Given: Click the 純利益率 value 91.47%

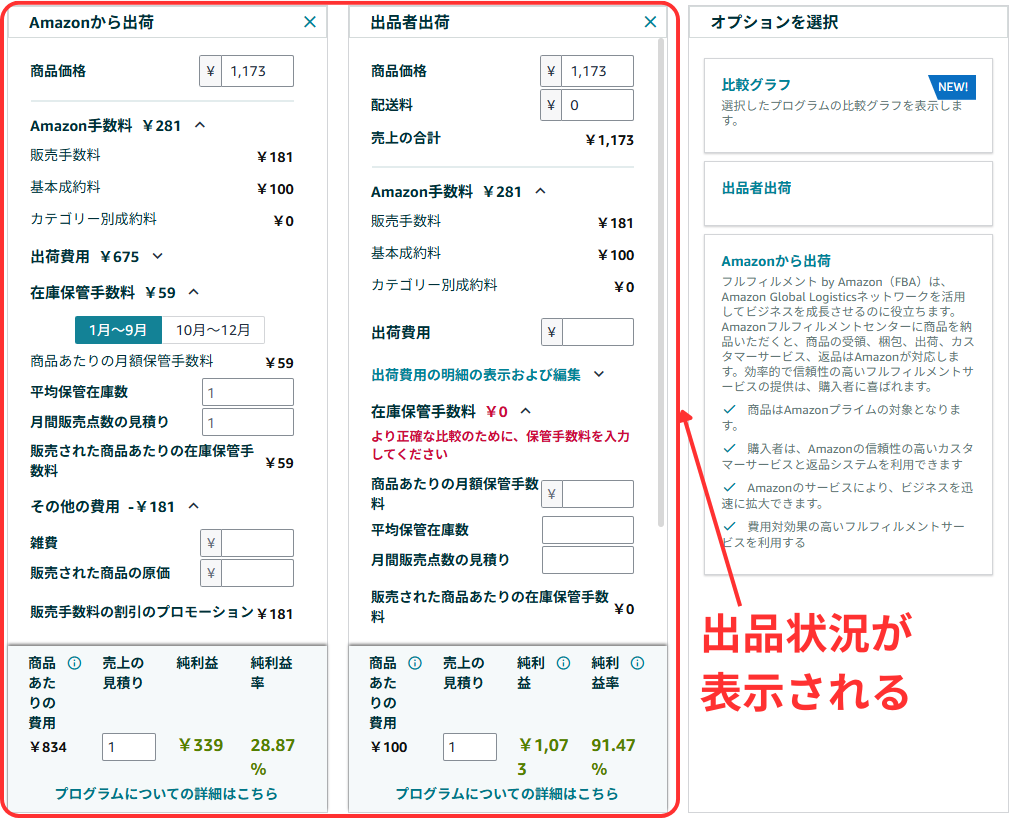Looking at the screenshot, I should tap(613, 757).
